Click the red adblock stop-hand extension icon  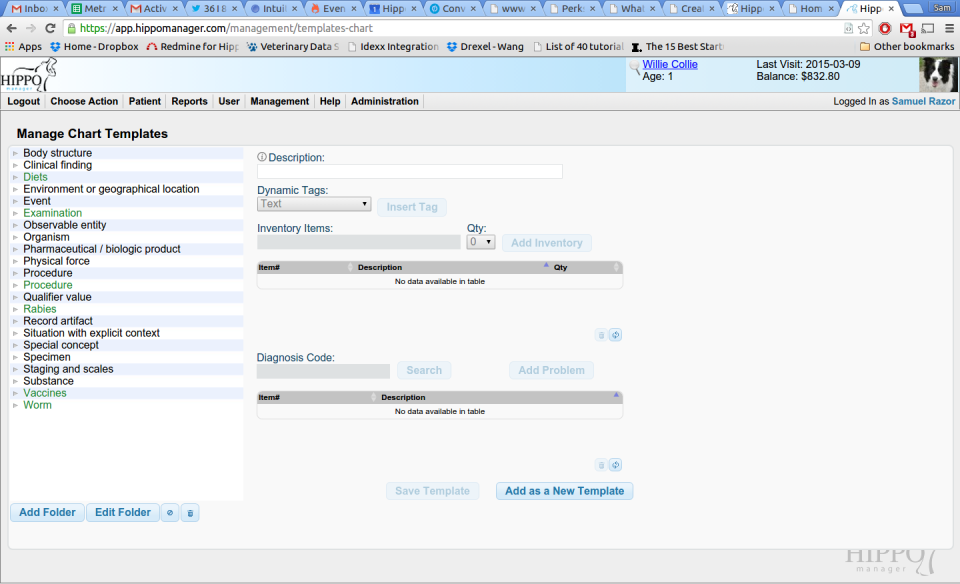tap(885, 28)
